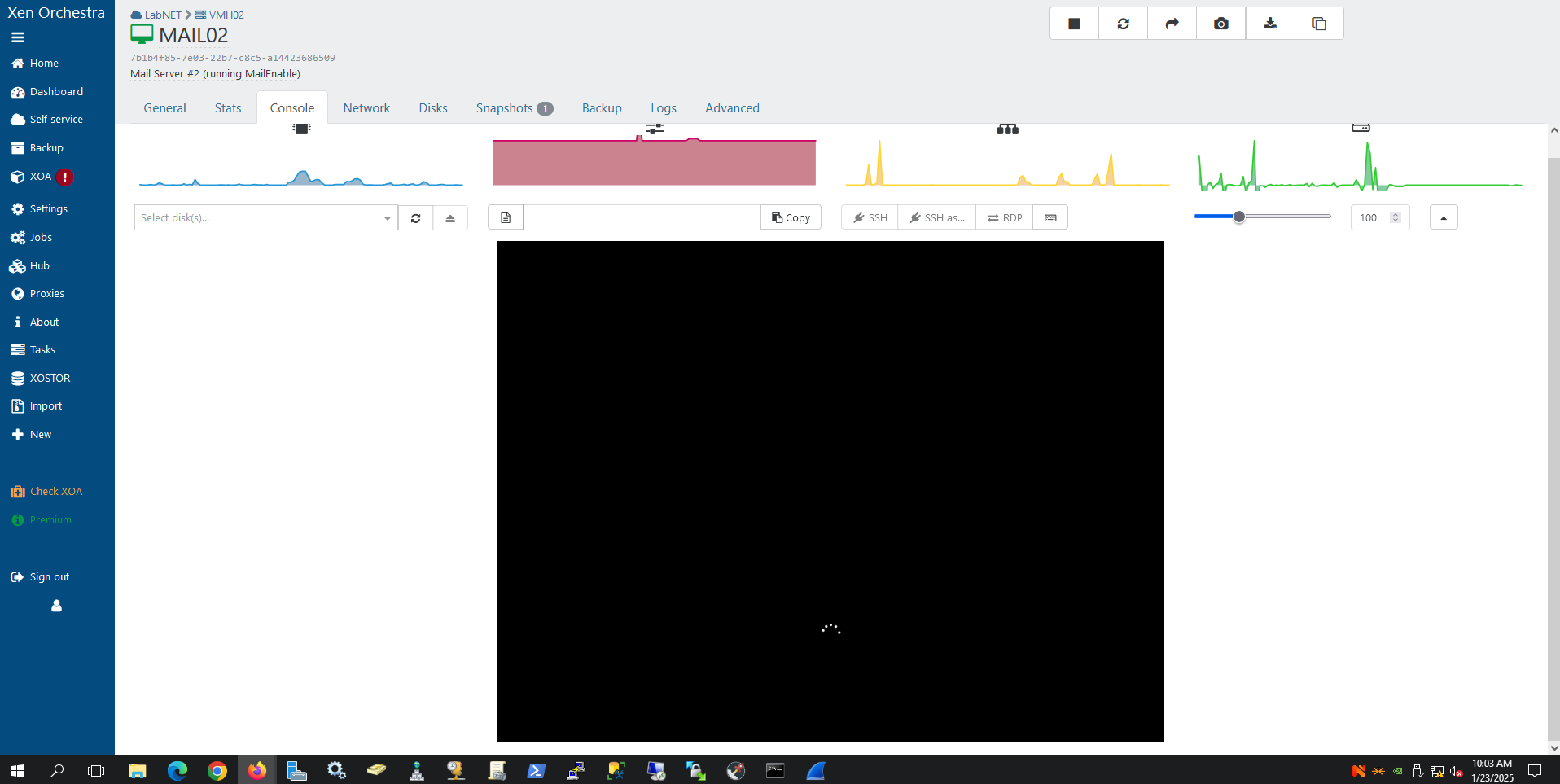Refresh the disk list
The height and width of the screenshot is (784, 1560).
[415, 217]
